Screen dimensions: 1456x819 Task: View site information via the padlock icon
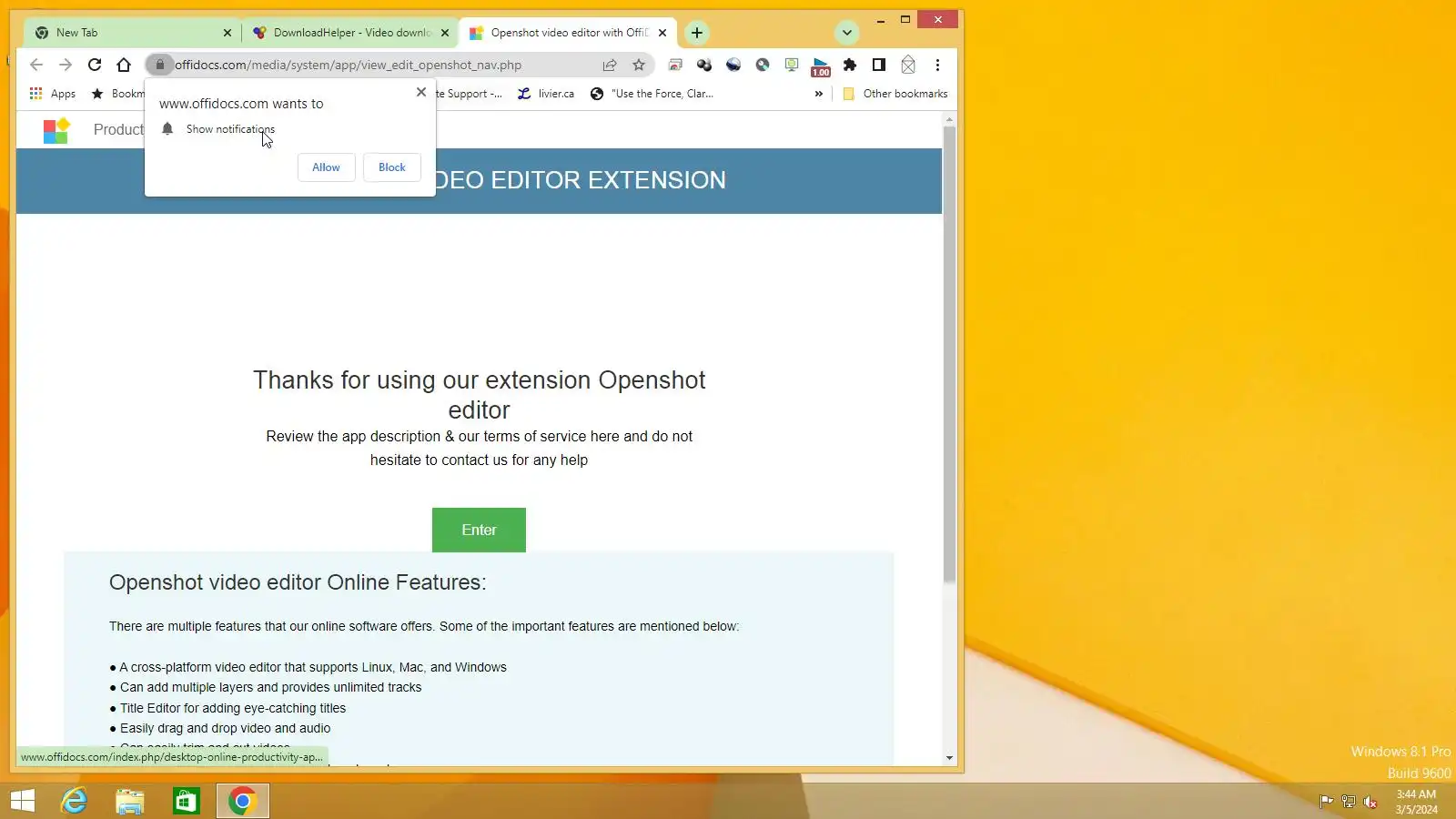tap(159, 65)
